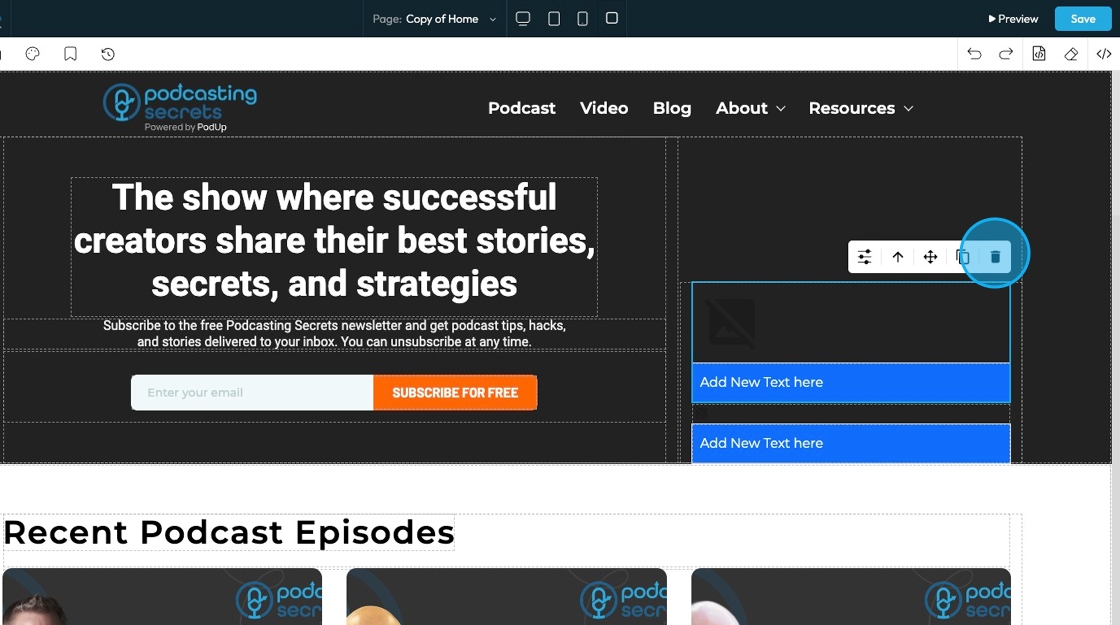Duplicate the selected element

point(962,256)
